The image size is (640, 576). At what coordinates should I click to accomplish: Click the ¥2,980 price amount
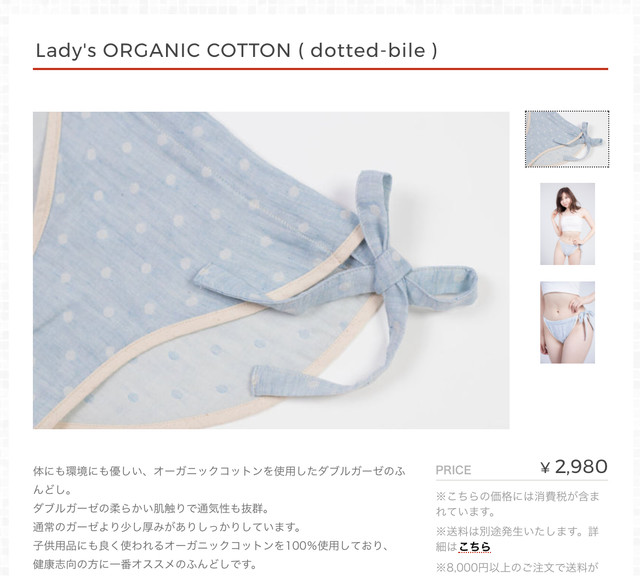[x=573, y=467]
